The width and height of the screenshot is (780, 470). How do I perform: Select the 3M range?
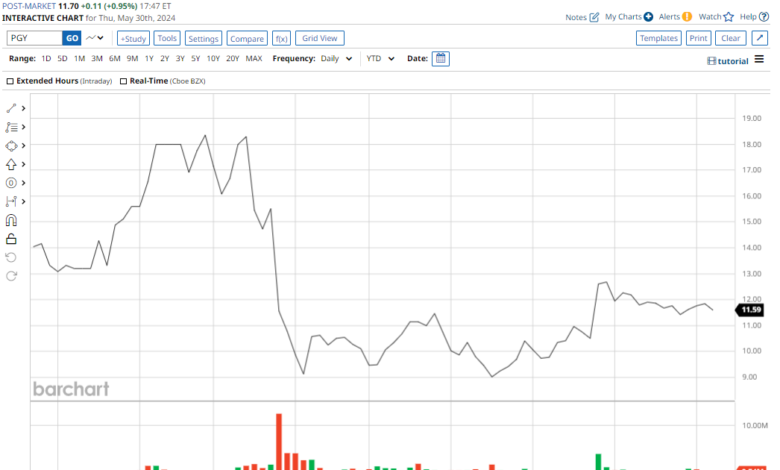pyautogui.click(x=97, y=59)
